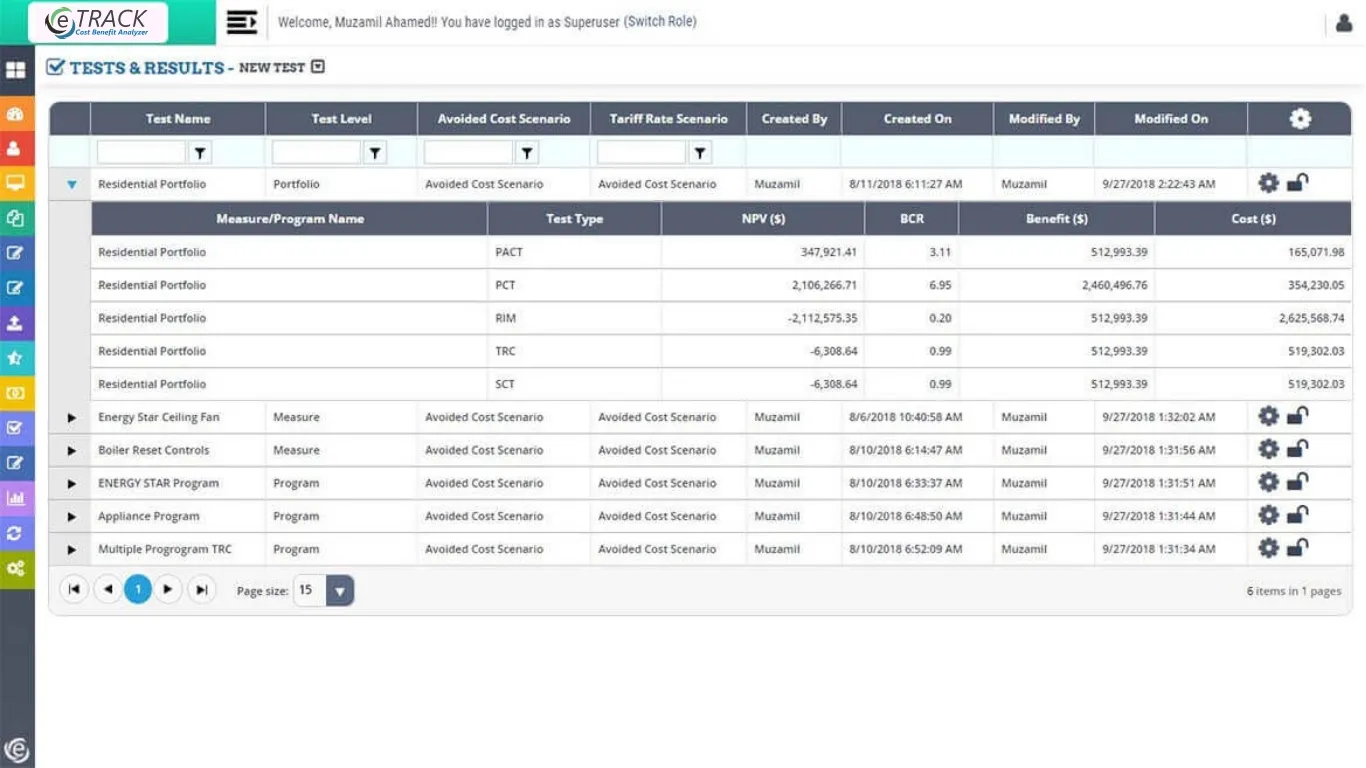1366x768 pixels.
Task: Collapse the expanded Residential Portfolio row
Action: click(x=69, y=184)
